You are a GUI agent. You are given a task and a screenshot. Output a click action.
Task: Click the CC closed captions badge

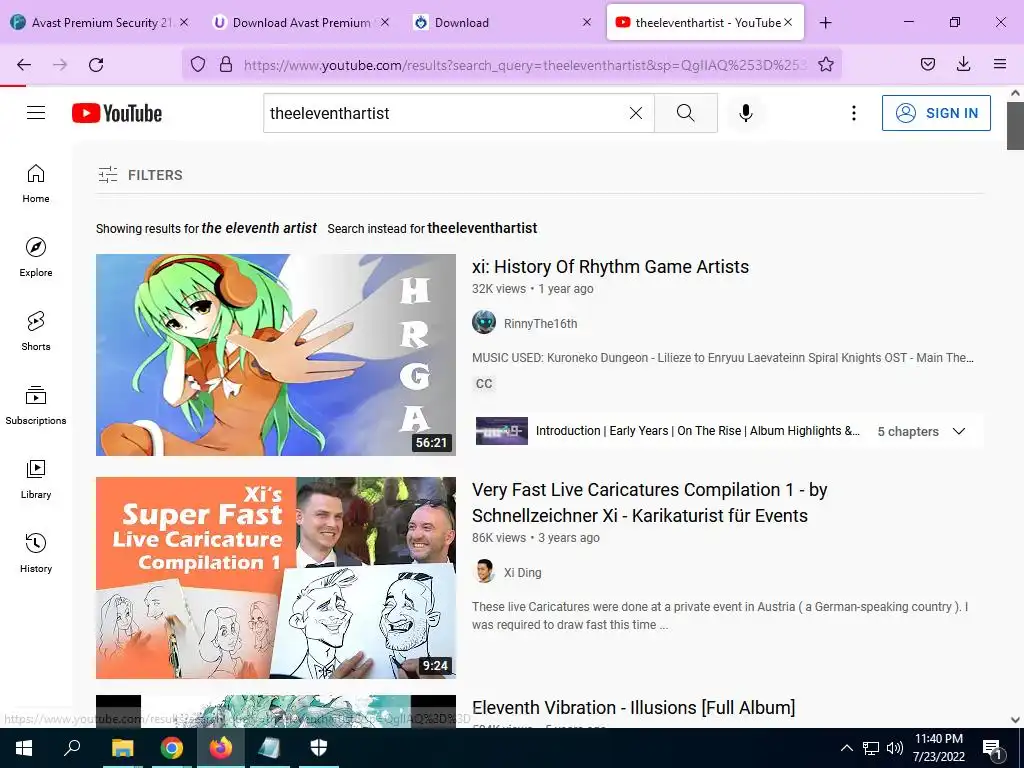[x=484, y=383]
